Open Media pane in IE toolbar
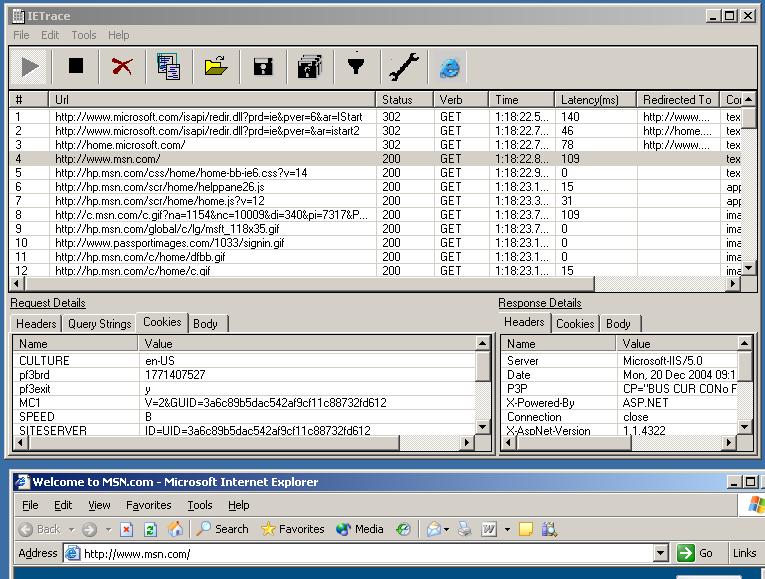This screenshot has height=579, width=765. click(x=360, y=529)
